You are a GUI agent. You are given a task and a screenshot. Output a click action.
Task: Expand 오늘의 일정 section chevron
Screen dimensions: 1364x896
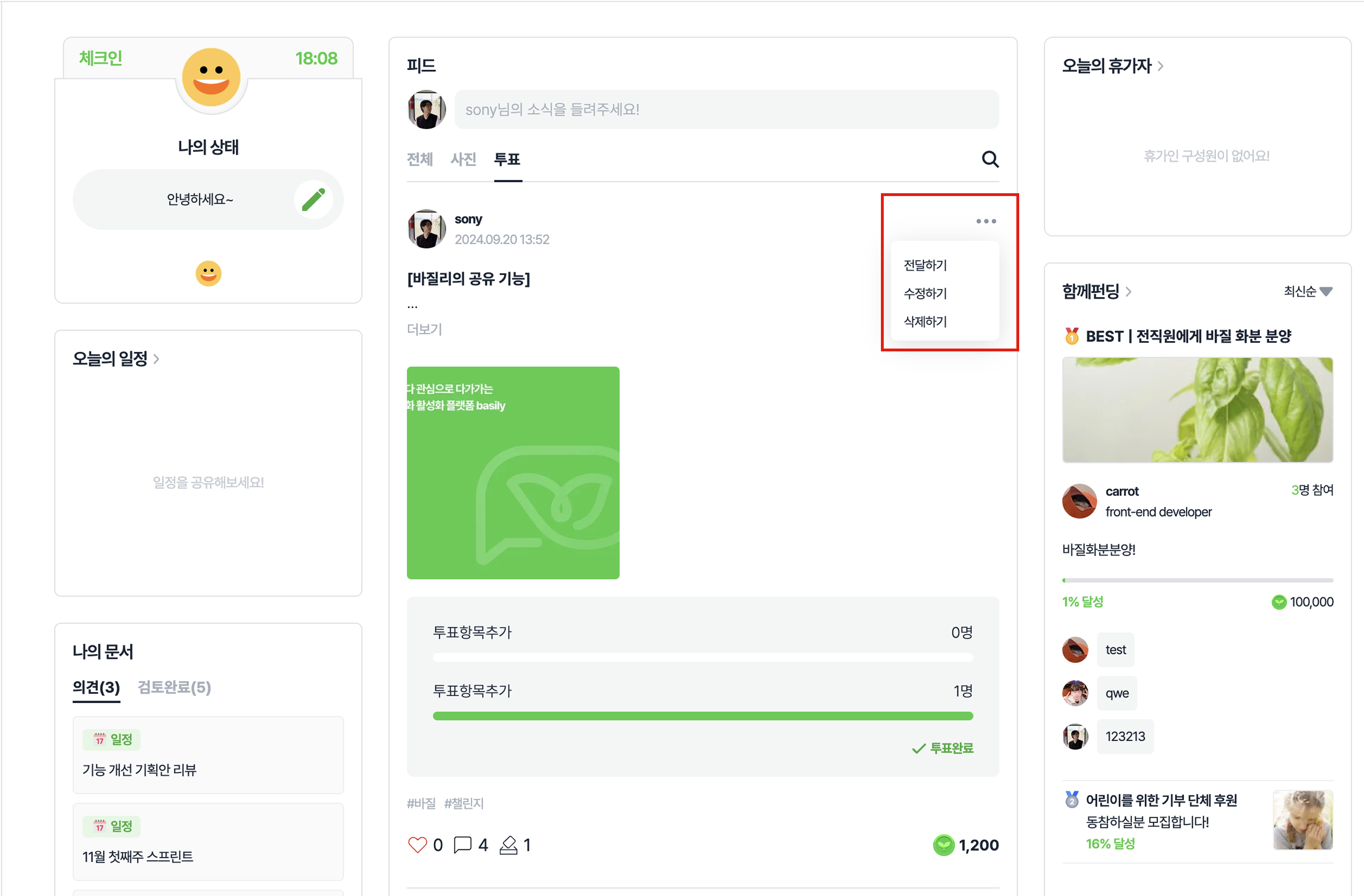(156, 359)
